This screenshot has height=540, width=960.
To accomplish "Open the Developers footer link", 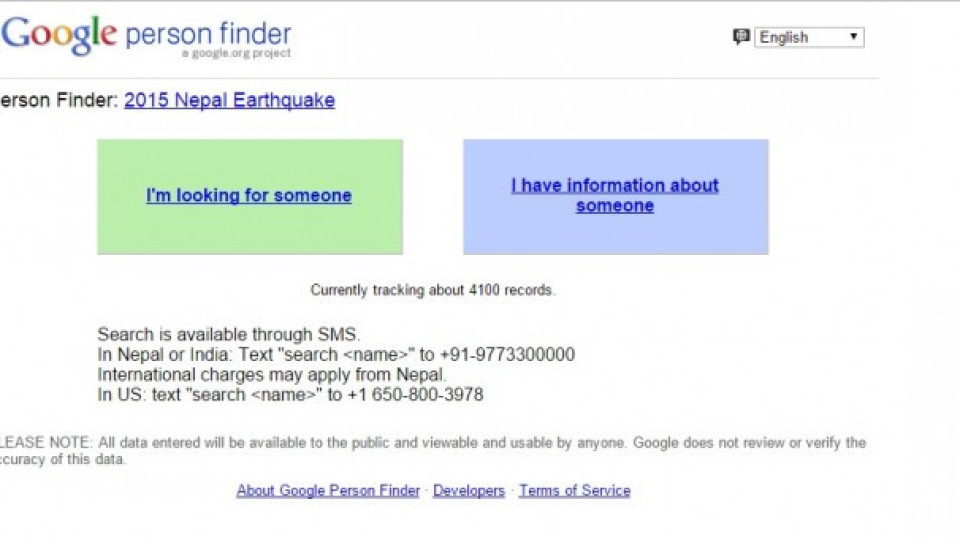I will point(469,490).
